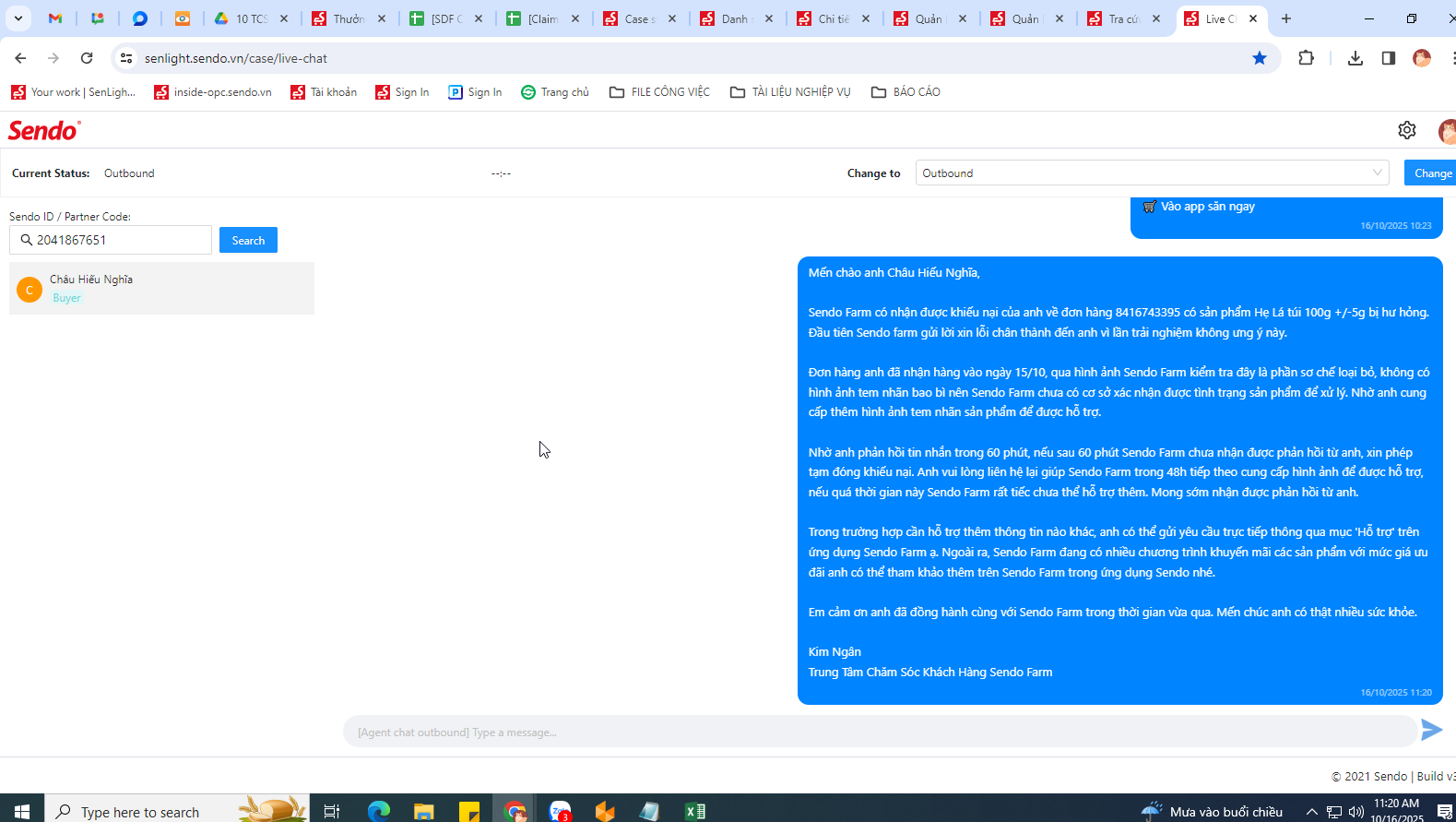Switch to the Case s tab

pos(640,18)
